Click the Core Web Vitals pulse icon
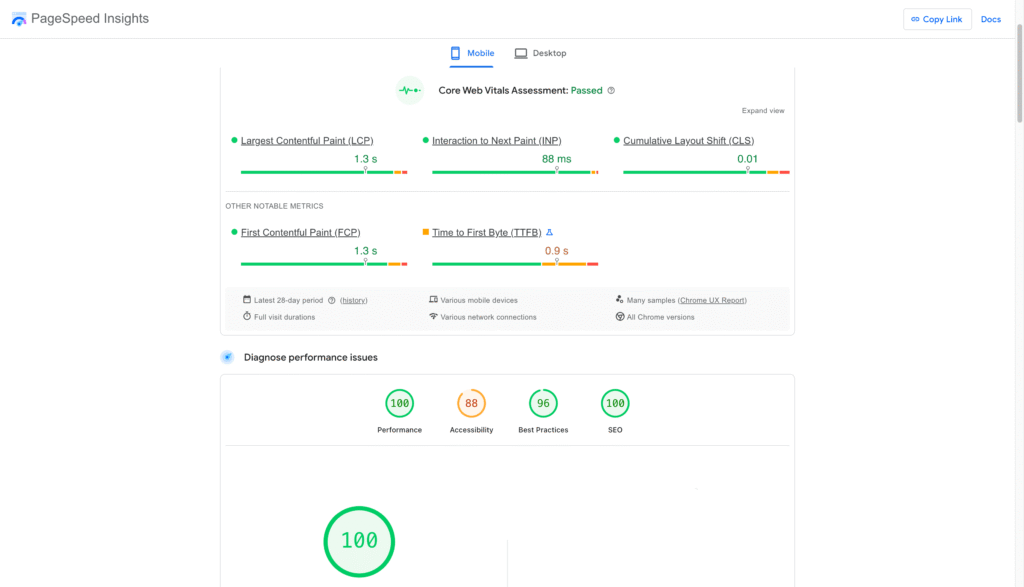Image resolution: width=1024 pixels, height=587 pixels. (409, 90)
